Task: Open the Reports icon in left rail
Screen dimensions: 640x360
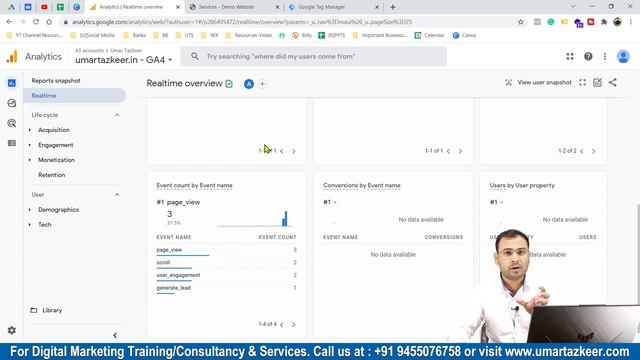Action: (x=11, y=83)
